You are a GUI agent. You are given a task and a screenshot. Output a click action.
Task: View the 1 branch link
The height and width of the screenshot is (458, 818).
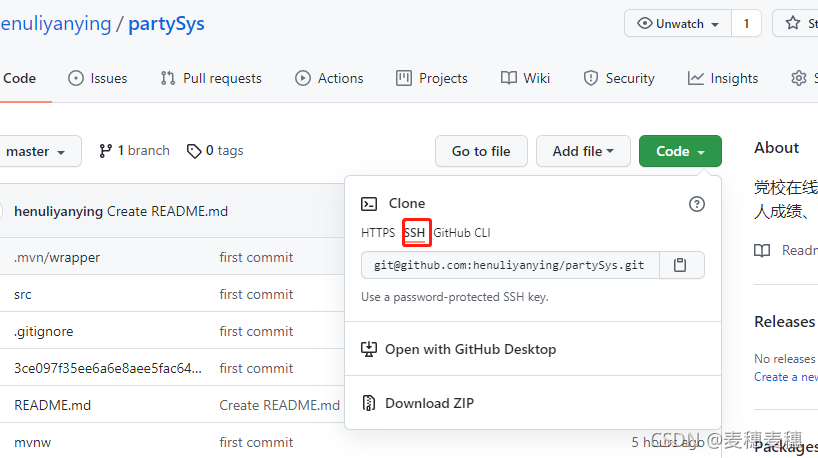[x=134, y=151]
